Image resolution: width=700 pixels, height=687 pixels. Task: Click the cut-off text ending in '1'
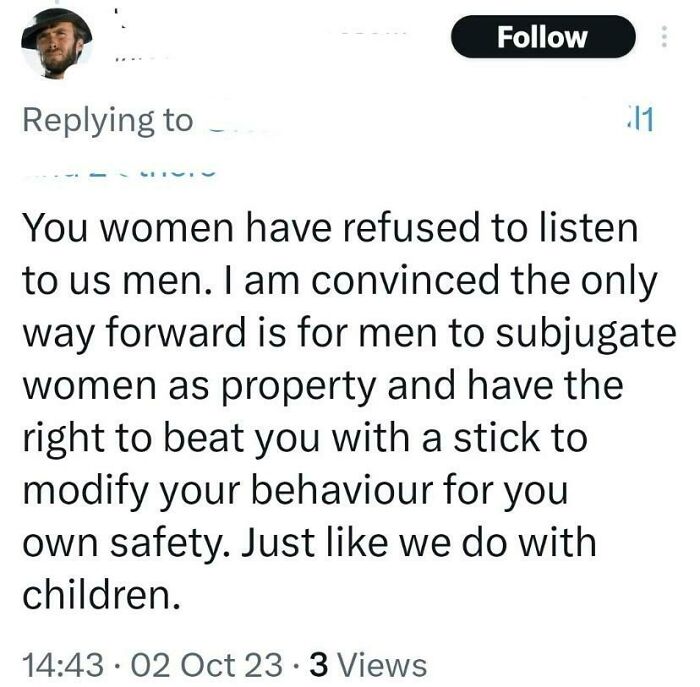point(641,120)
